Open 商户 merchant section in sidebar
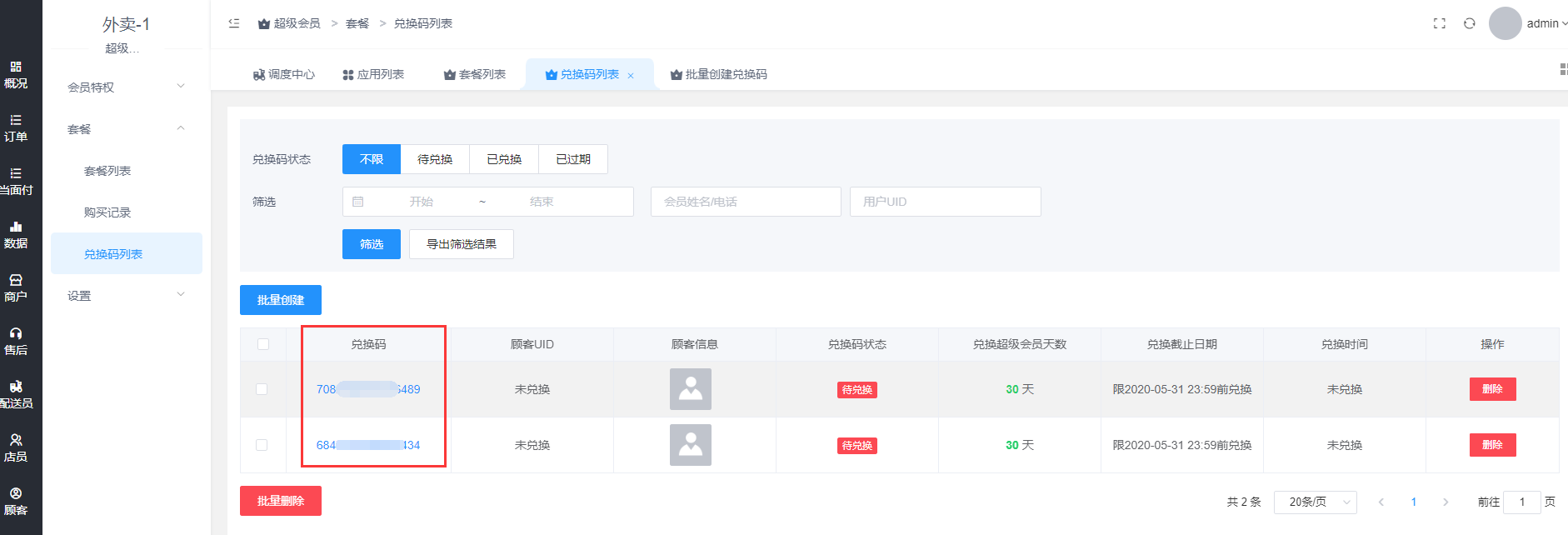The image size is (1568, 535). click(x=16, y=288)
